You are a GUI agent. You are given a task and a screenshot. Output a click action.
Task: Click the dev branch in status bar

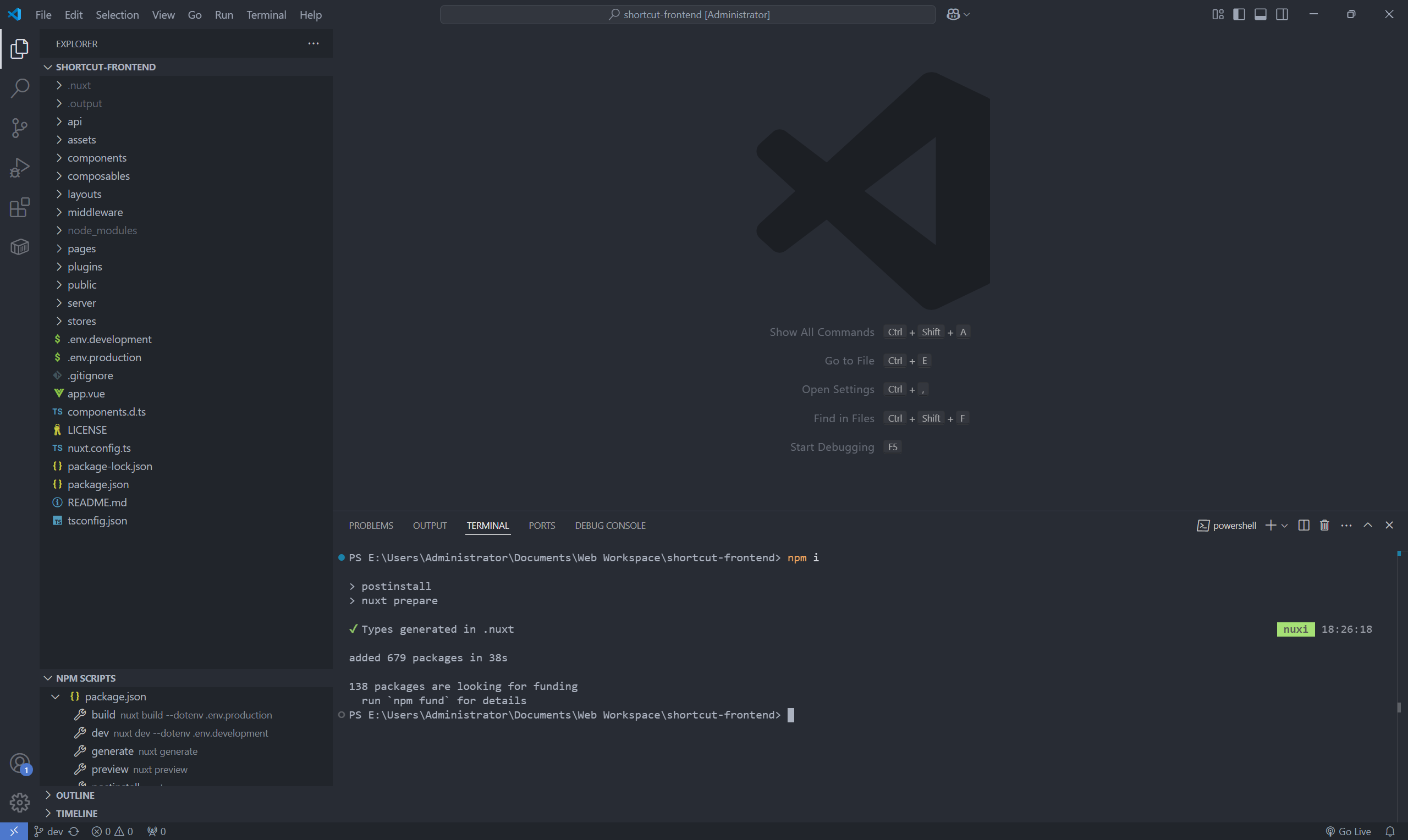[48, 831]
